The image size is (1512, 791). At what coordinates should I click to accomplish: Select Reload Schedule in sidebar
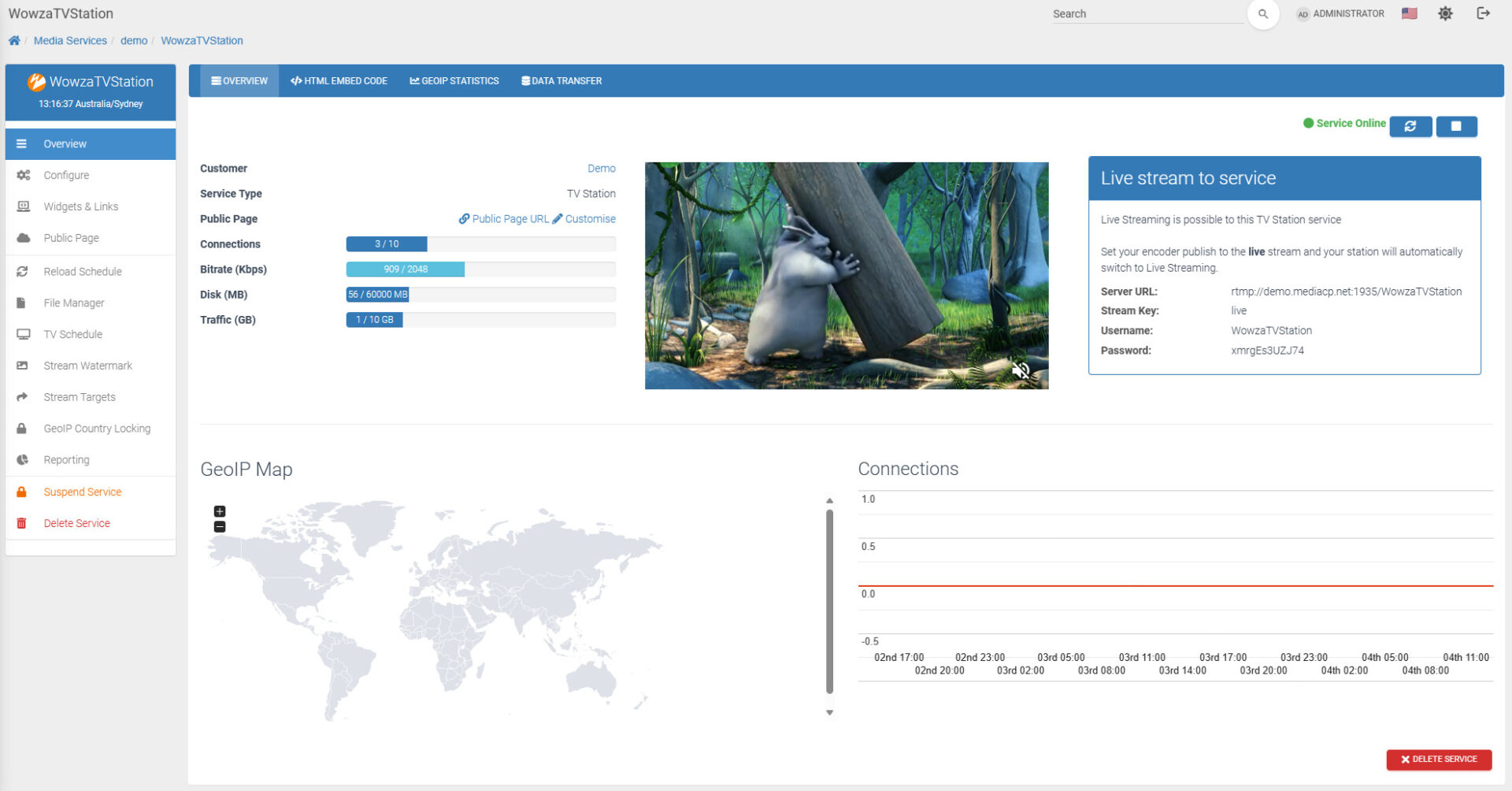pos(91,271)
